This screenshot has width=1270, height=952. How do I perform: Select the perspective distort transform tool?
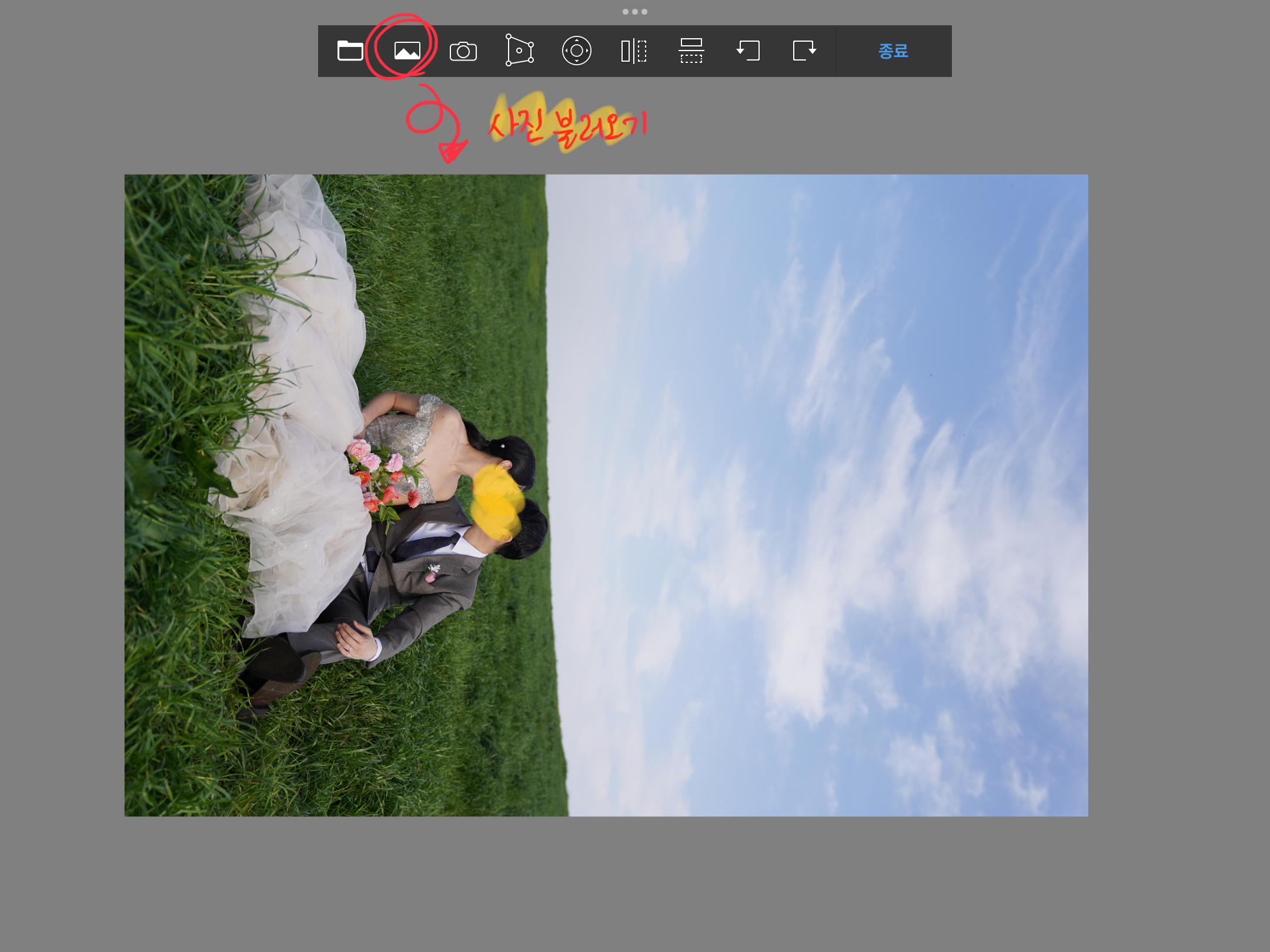point(520,51)
